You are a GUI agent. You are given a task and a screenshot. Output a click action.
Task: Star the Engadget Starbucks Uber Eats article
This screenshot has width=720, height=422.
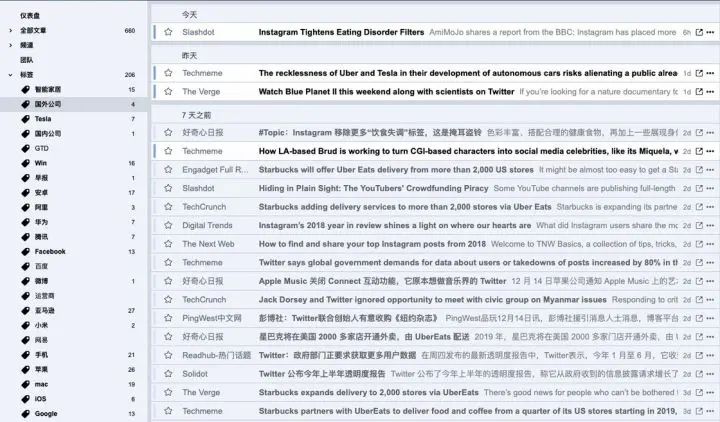(169, 169)
